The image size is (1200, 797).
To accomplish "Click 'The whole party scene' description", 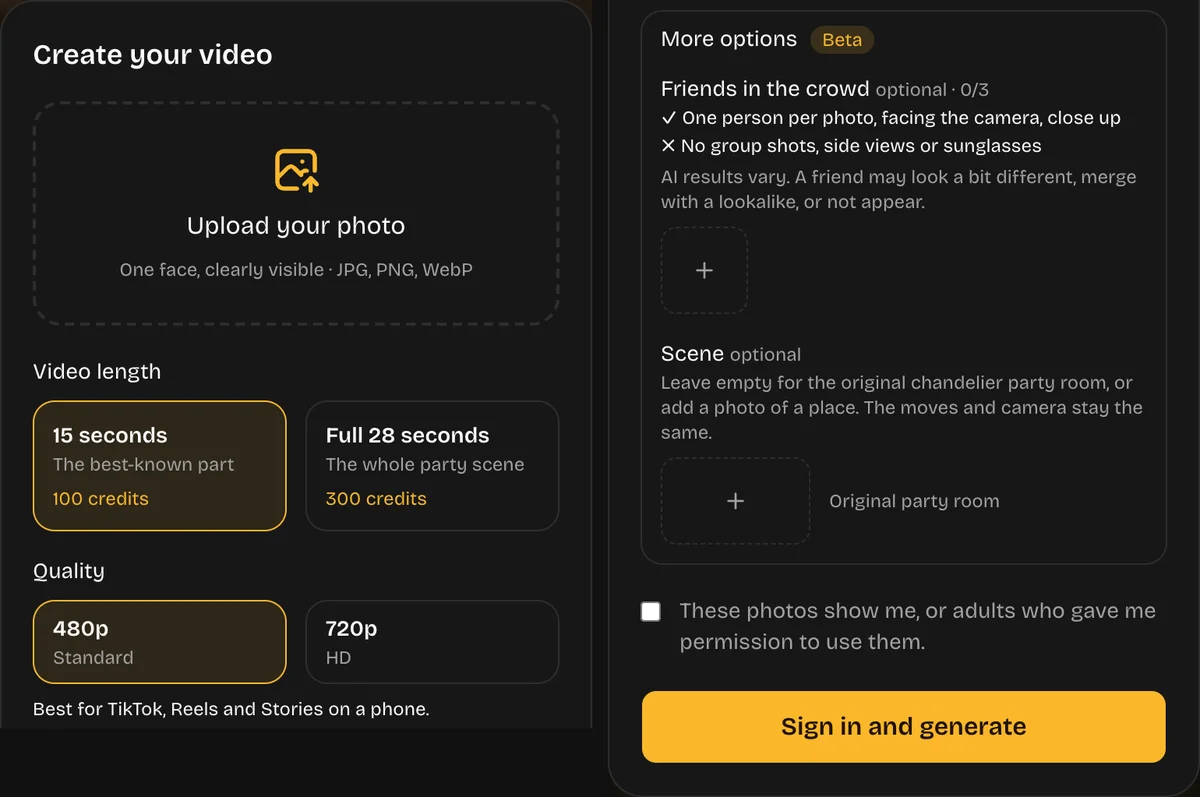I will tap(425, 464).
